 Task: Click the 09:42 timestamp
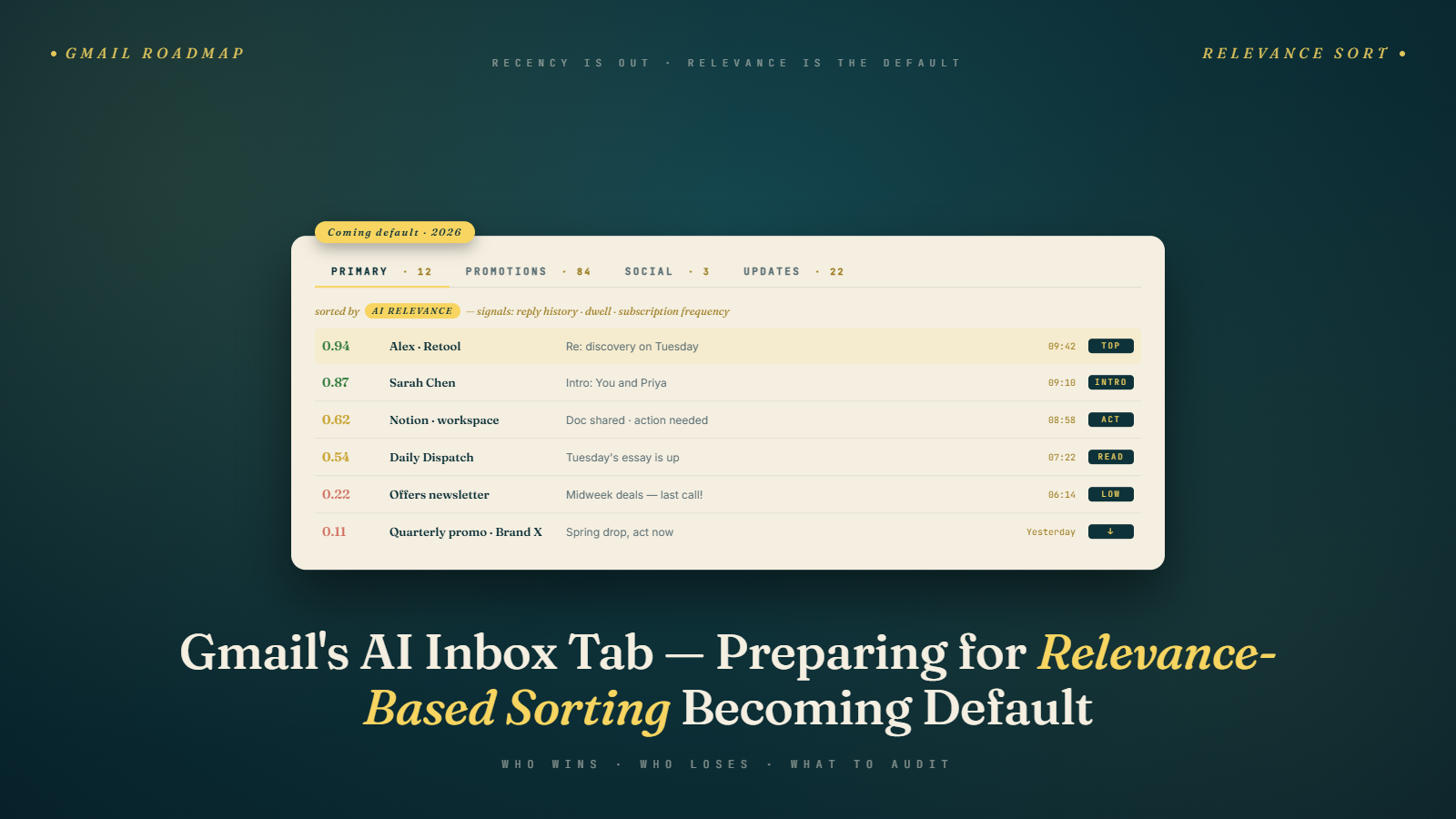(1062, 347)
